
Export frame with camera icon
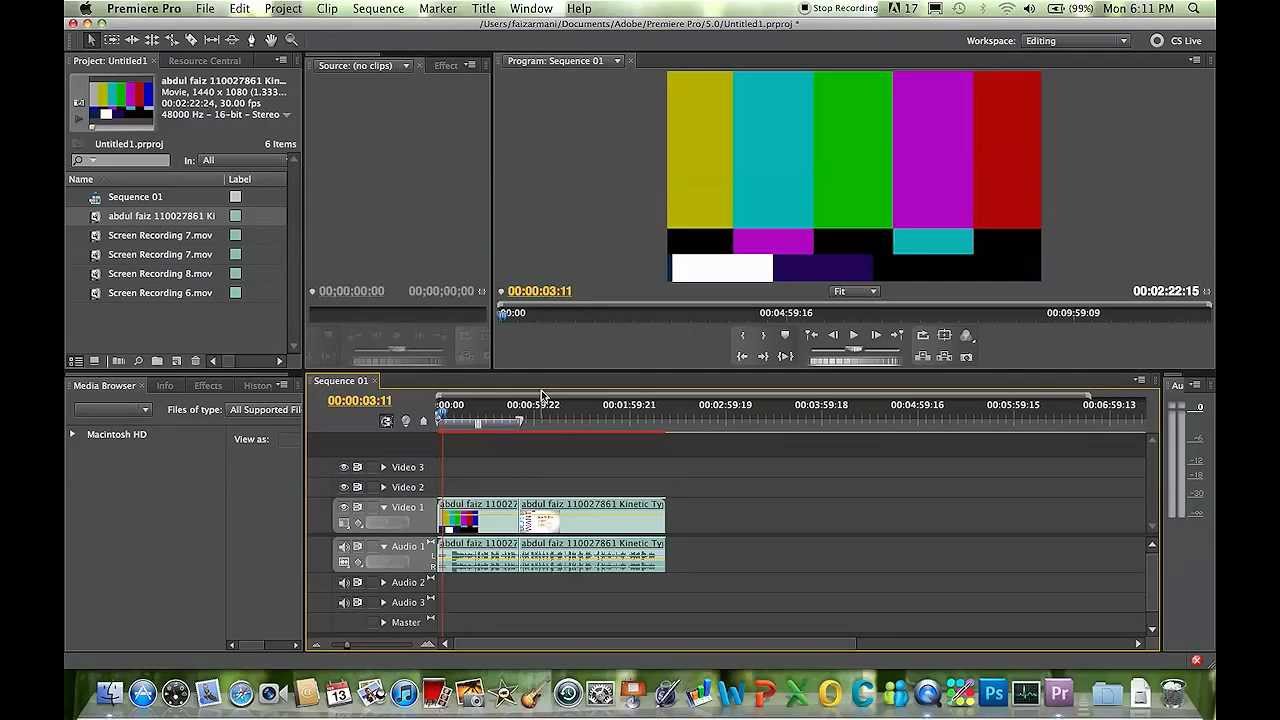coord(967,357)
